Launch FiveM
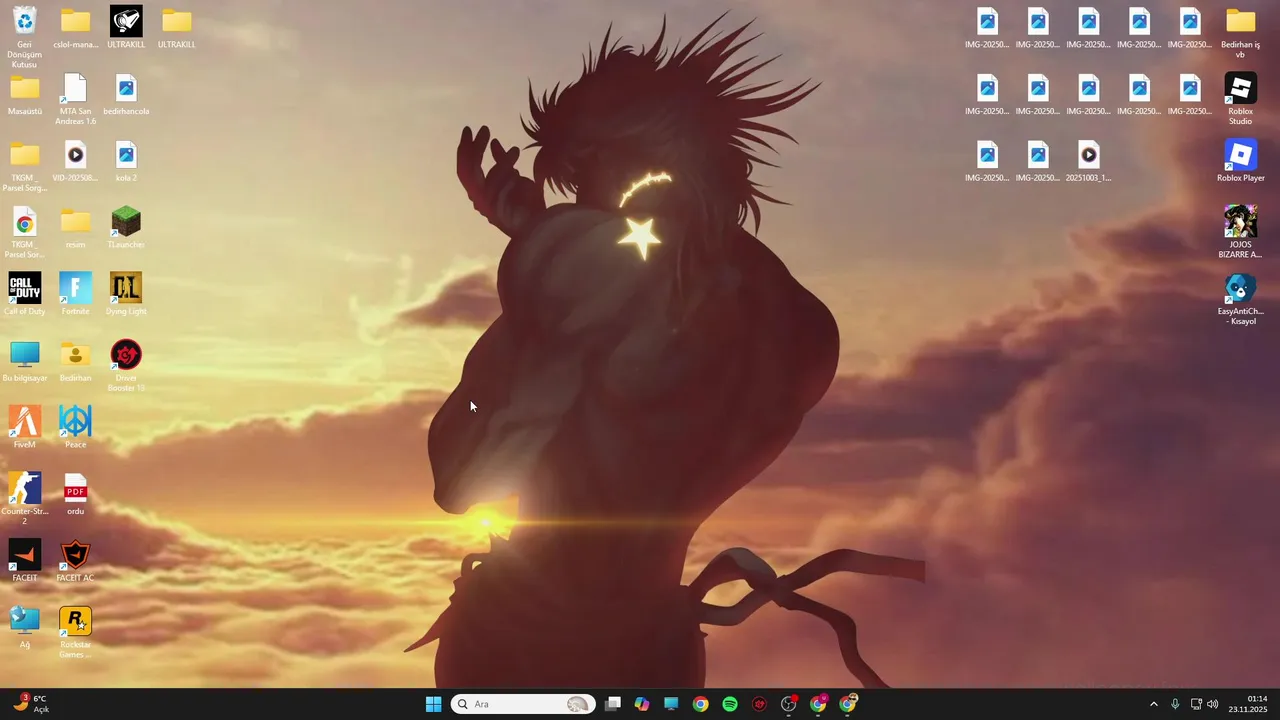 (25, 428)
